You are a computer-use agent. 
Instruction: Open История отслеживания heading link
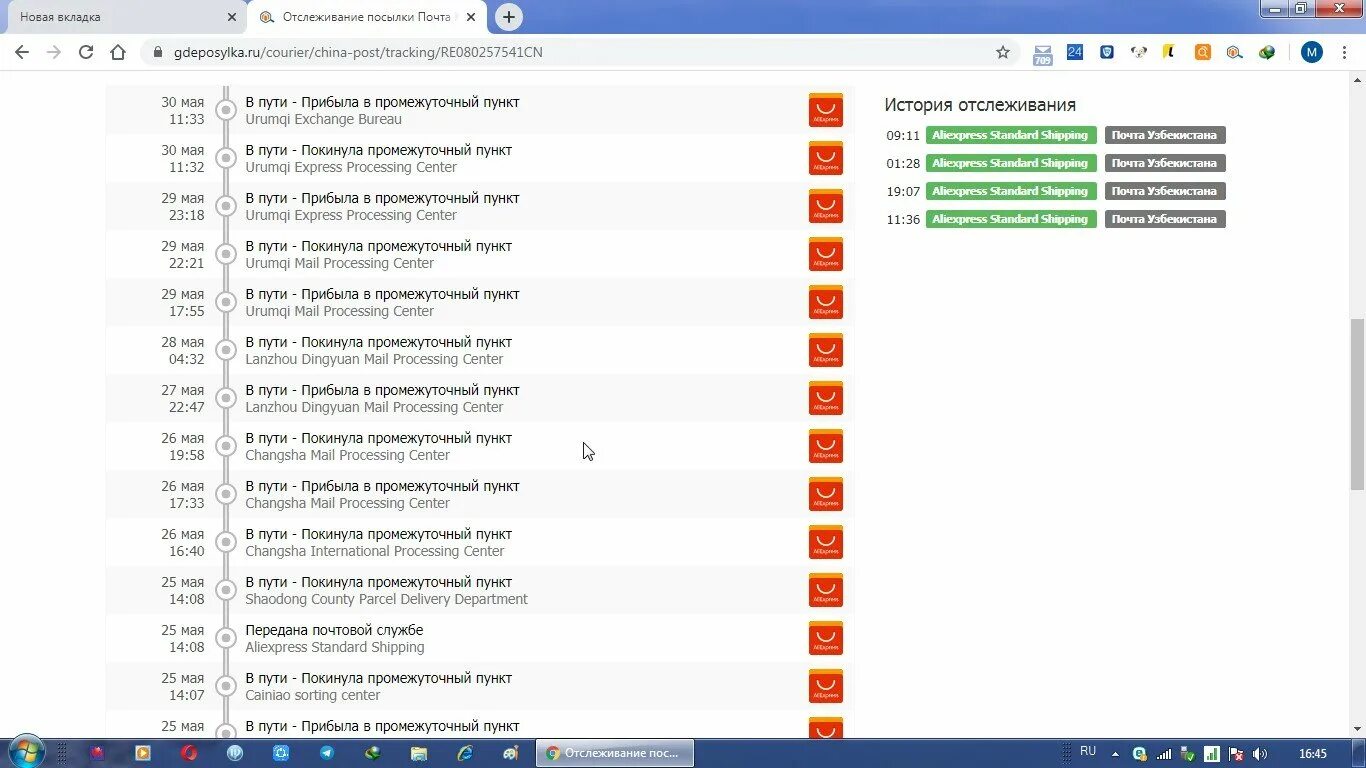pos(979,104)
